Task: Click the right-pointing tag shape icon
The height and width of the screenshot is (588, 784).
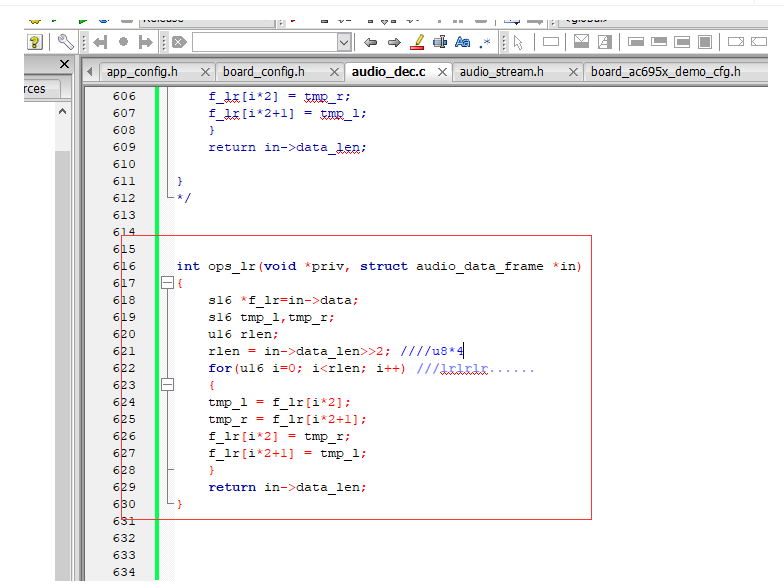Action: (736, 42)
